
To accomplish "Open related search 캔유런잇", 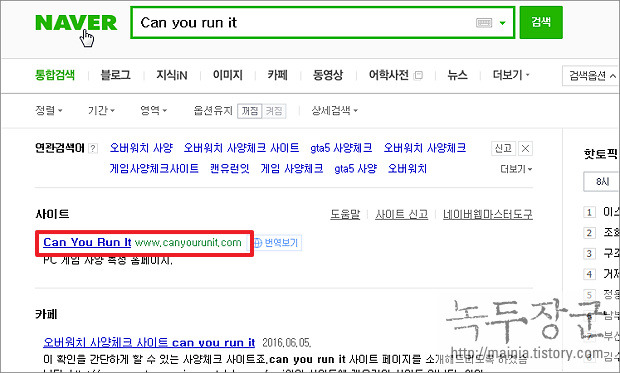I will (230, 169).
